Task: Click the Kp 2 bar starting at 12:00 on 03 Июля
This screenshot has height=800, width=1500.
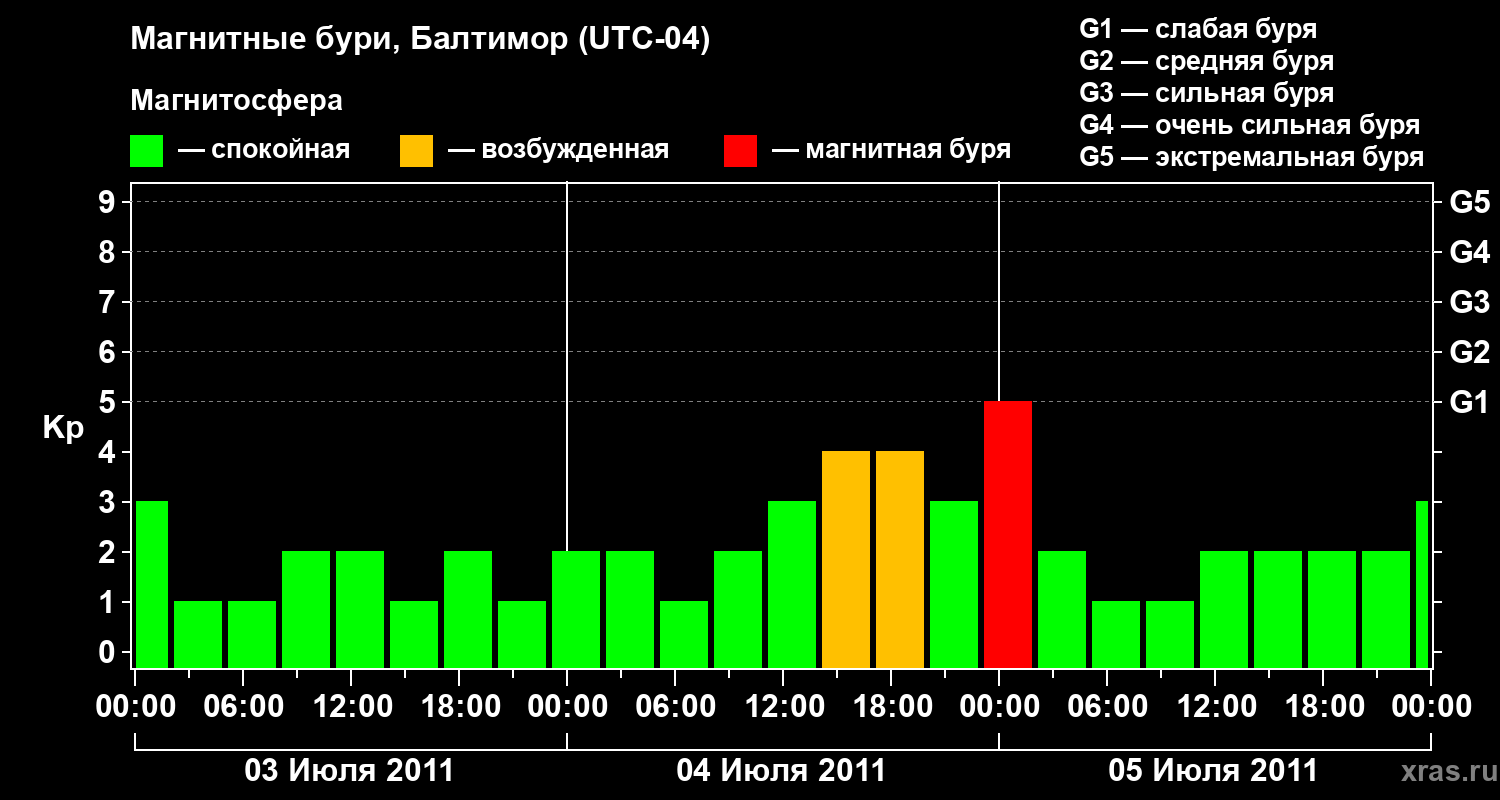Action: (360, 609)
